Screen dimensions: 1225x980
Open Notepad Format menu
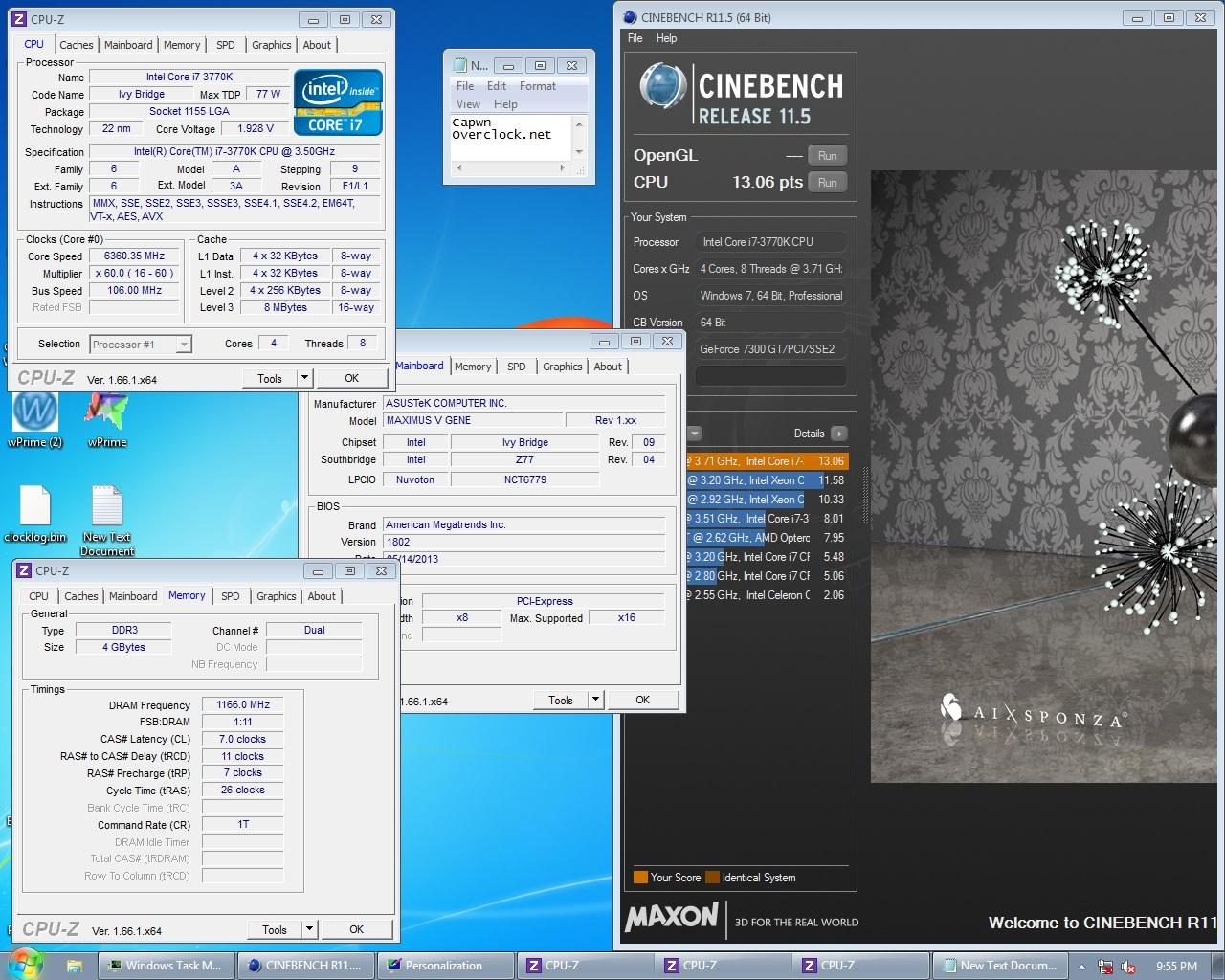pos(538,86)
